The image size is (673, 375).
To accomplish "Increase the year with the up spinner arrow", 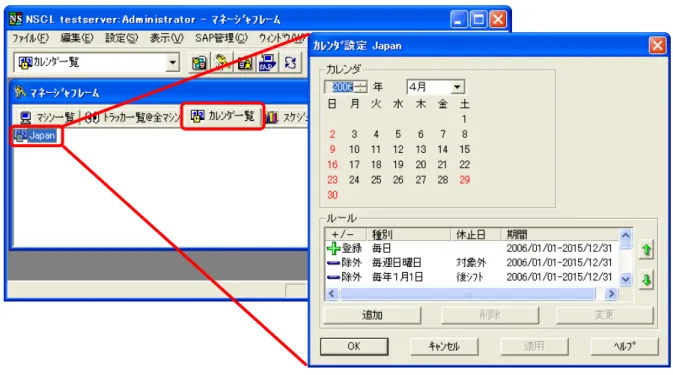I will (361, 84).
